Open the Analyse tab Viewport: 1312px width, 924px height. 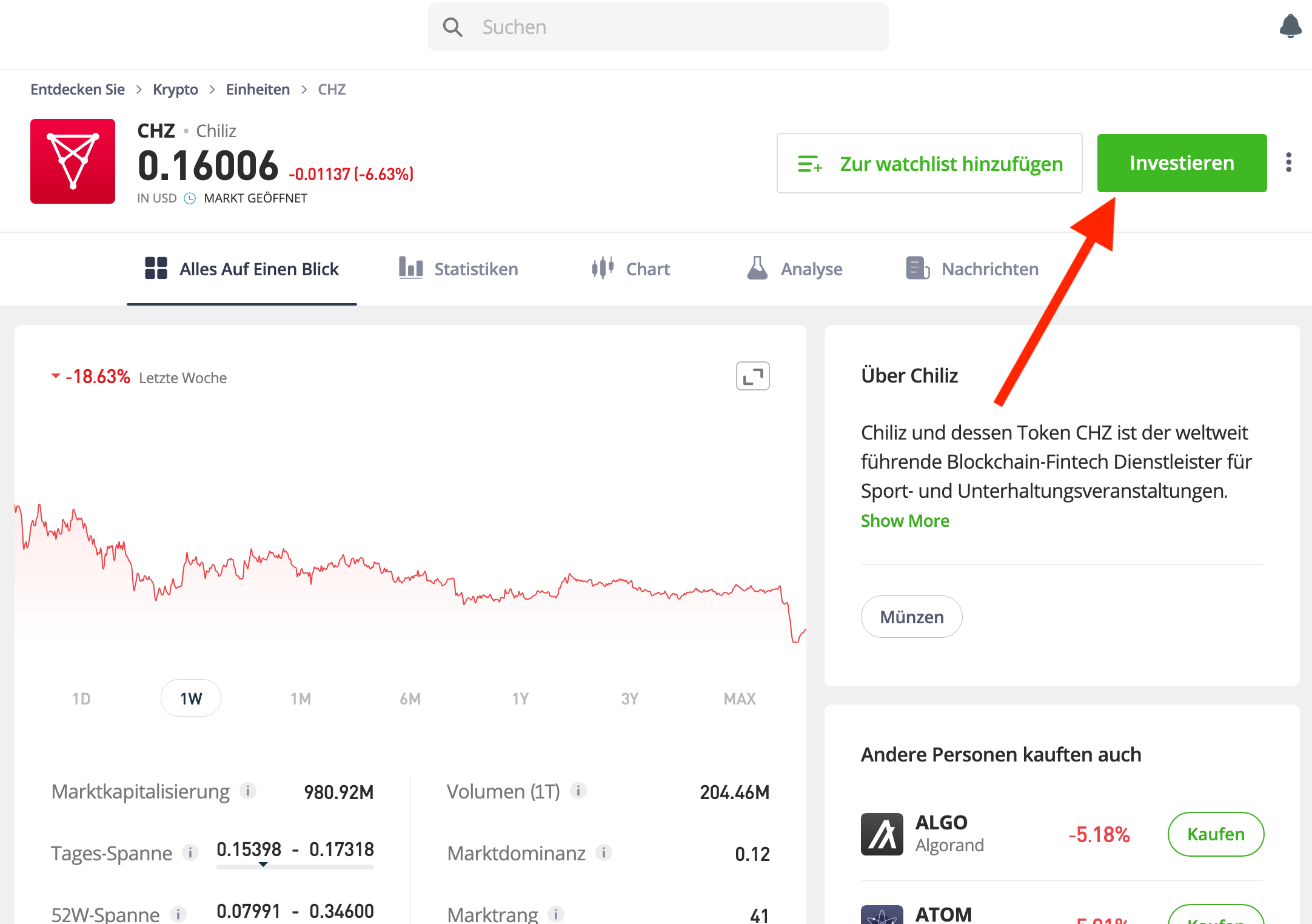(x=794, y=269)
